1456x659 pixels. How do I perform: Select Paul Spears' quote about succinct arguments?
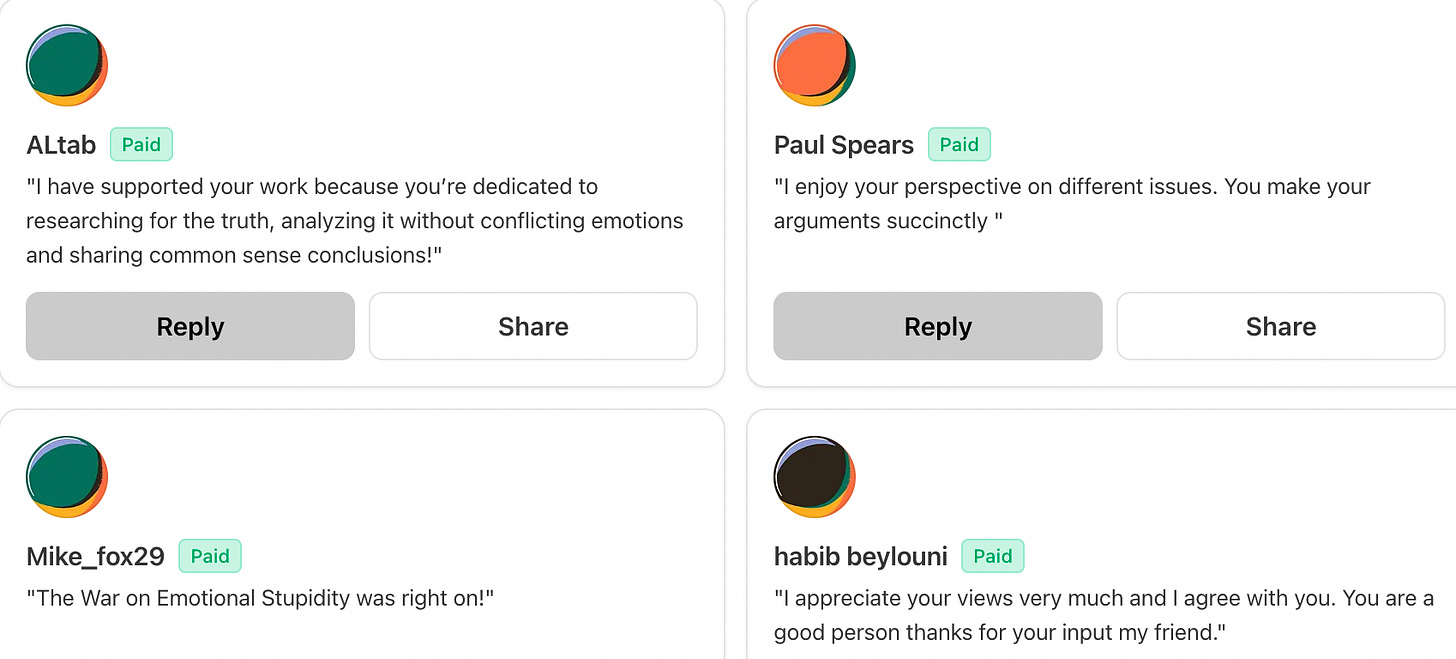(1072, 204)
